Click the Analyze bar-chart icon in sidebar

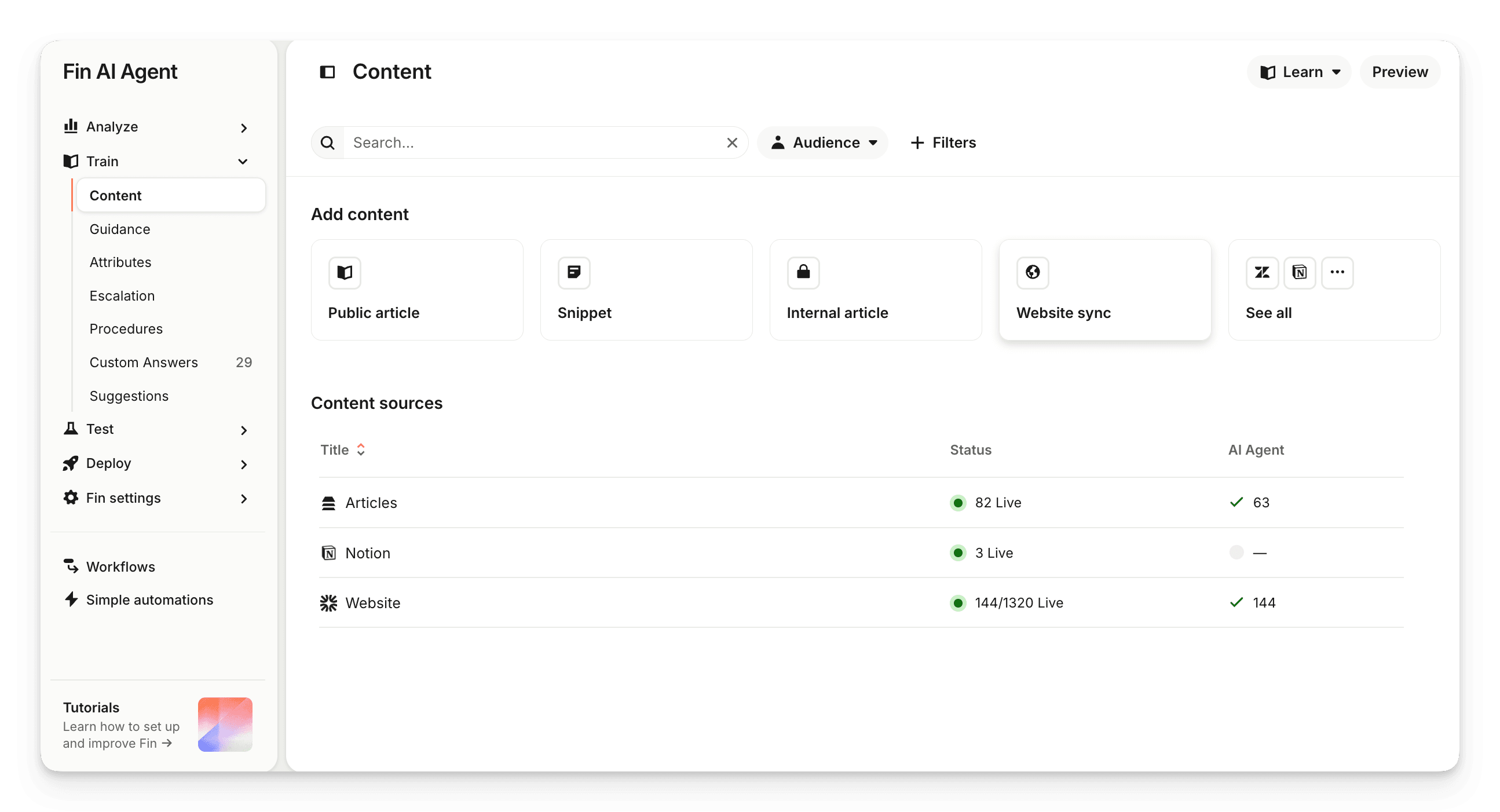71,126
